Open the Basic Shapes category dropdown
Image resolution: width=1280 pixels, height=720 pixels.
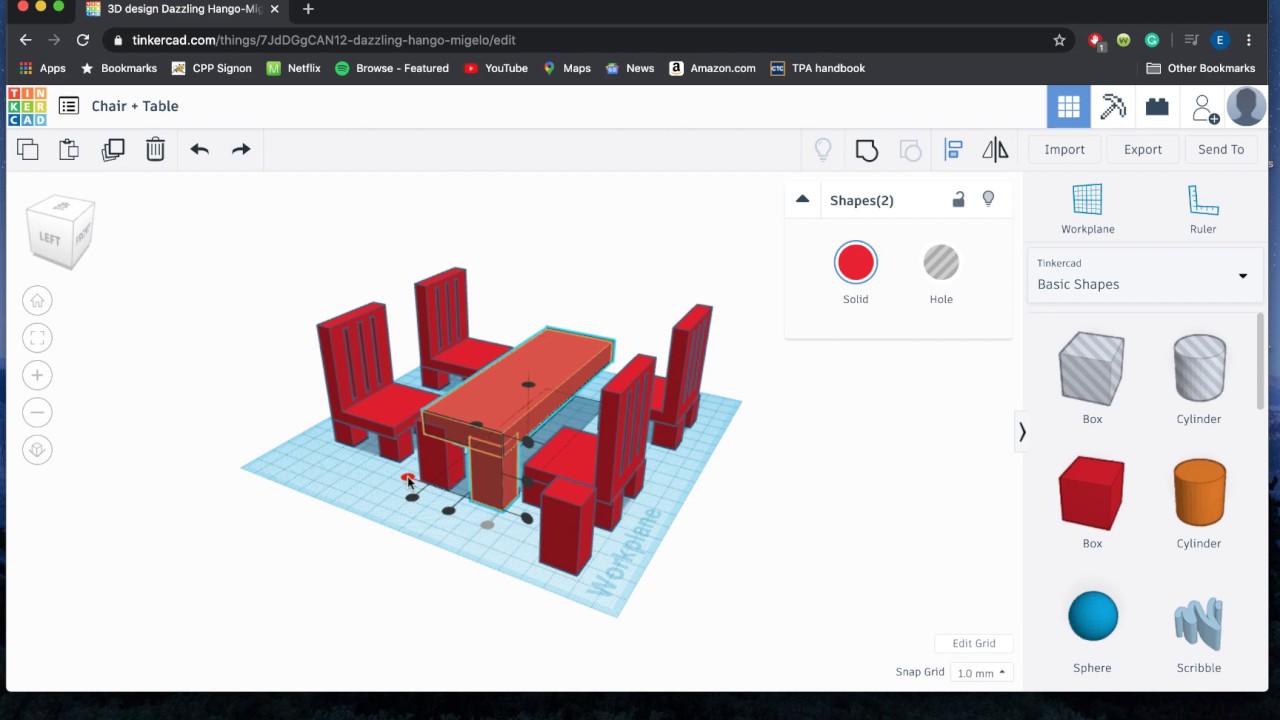coord(1143,275)
